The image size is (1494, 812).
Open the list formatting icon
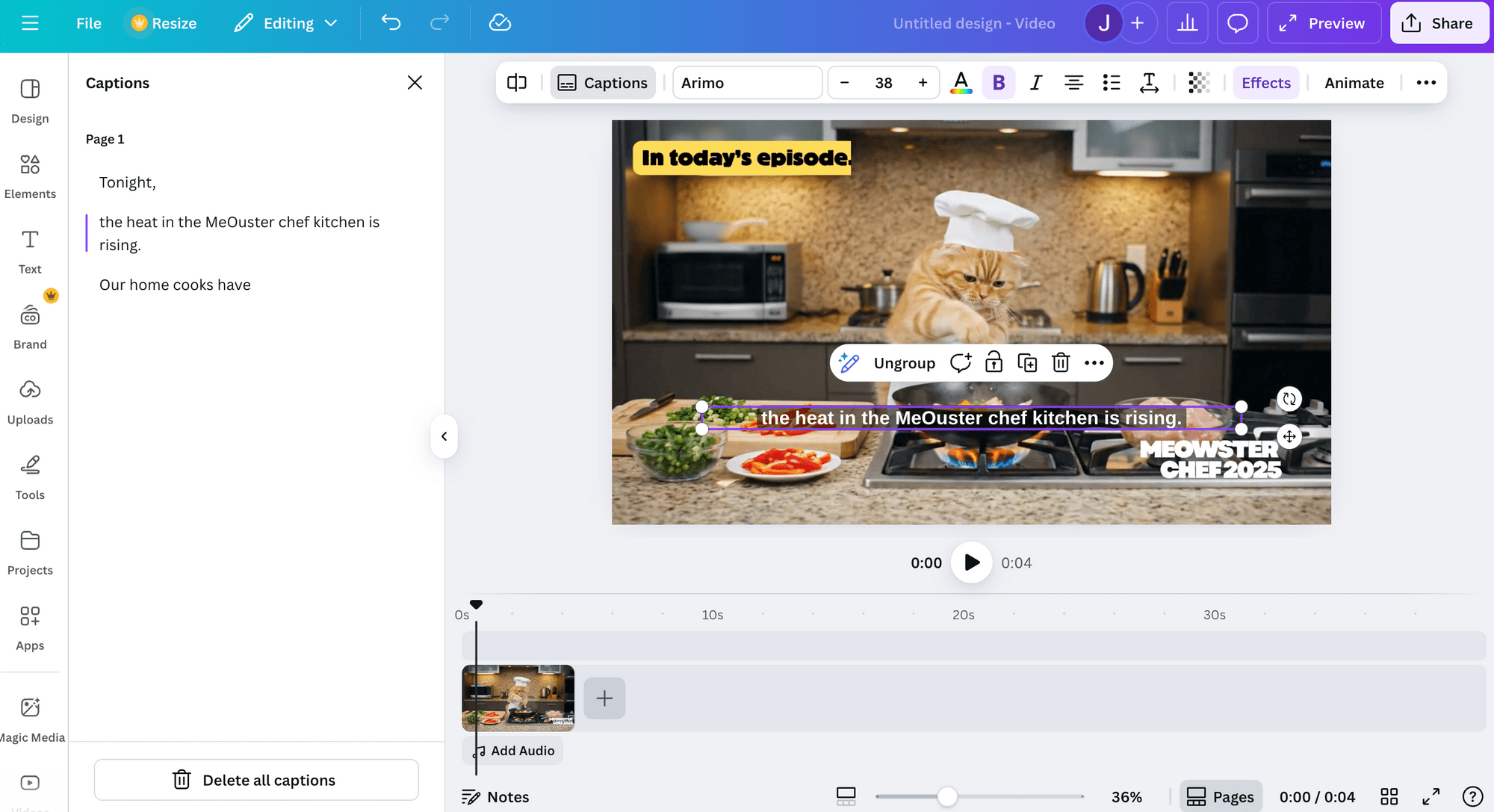pos(1112,82)
